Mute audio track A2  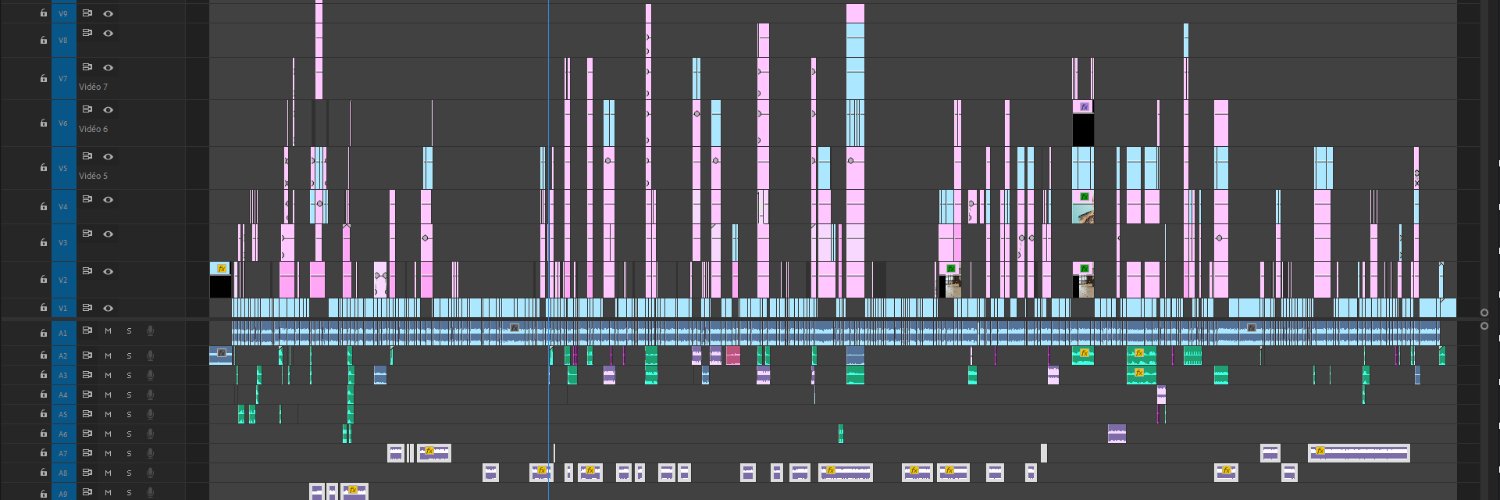107,355
